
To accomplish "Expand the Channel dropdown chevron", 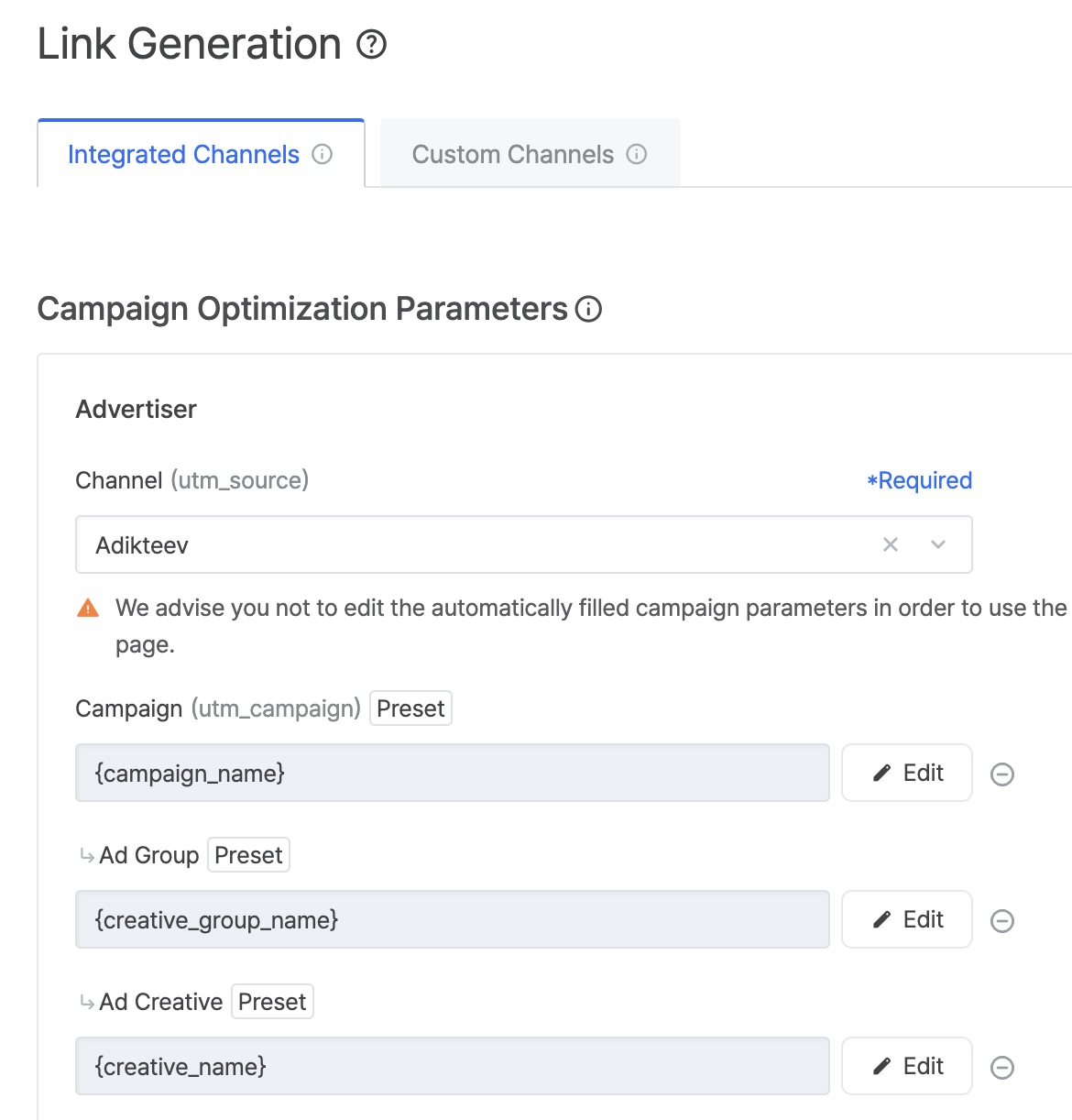I will click(x=938, y=544).
